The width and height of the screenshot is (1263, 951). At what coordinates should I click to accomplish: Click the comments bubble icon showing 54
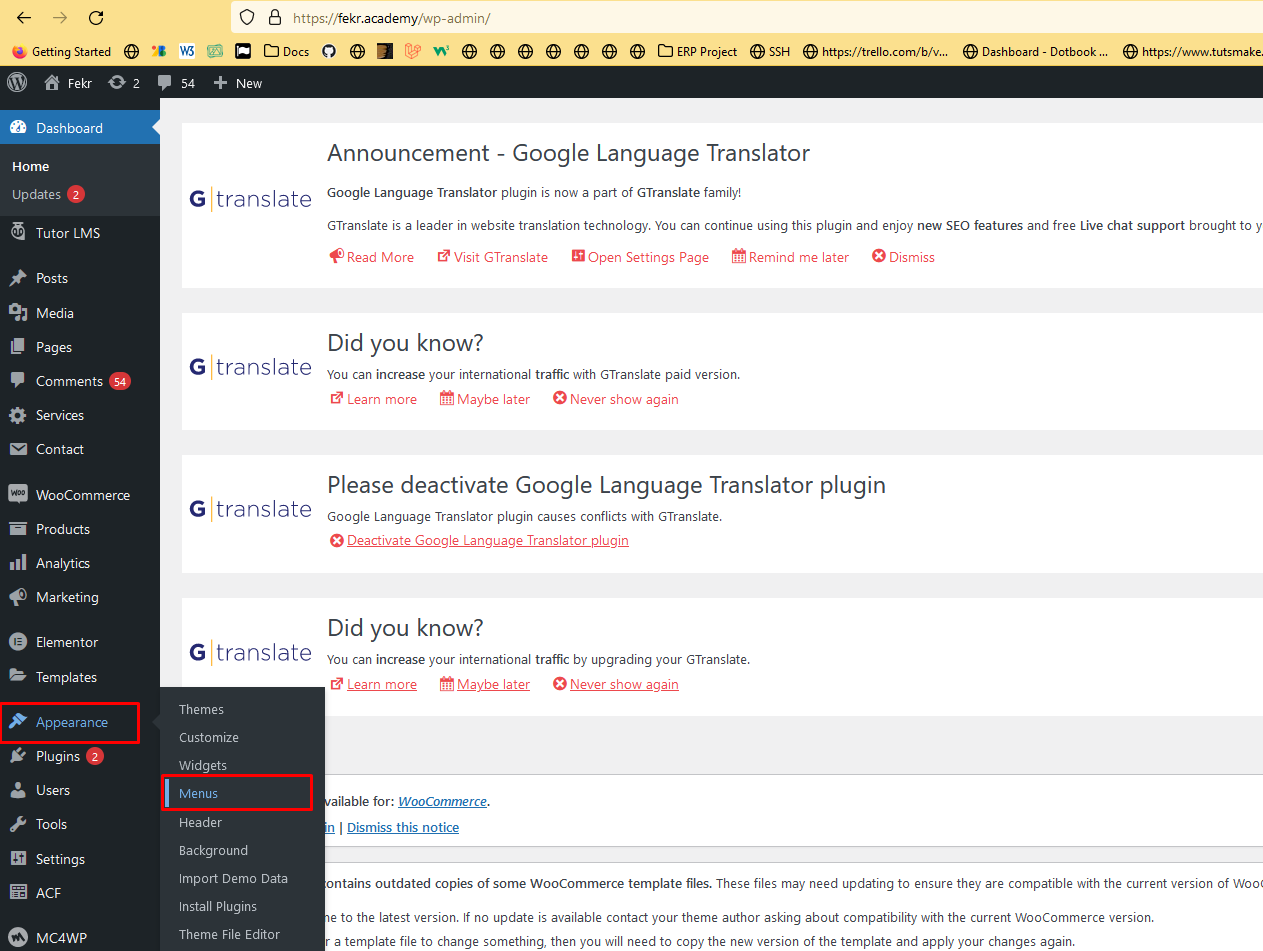point(176,83)
